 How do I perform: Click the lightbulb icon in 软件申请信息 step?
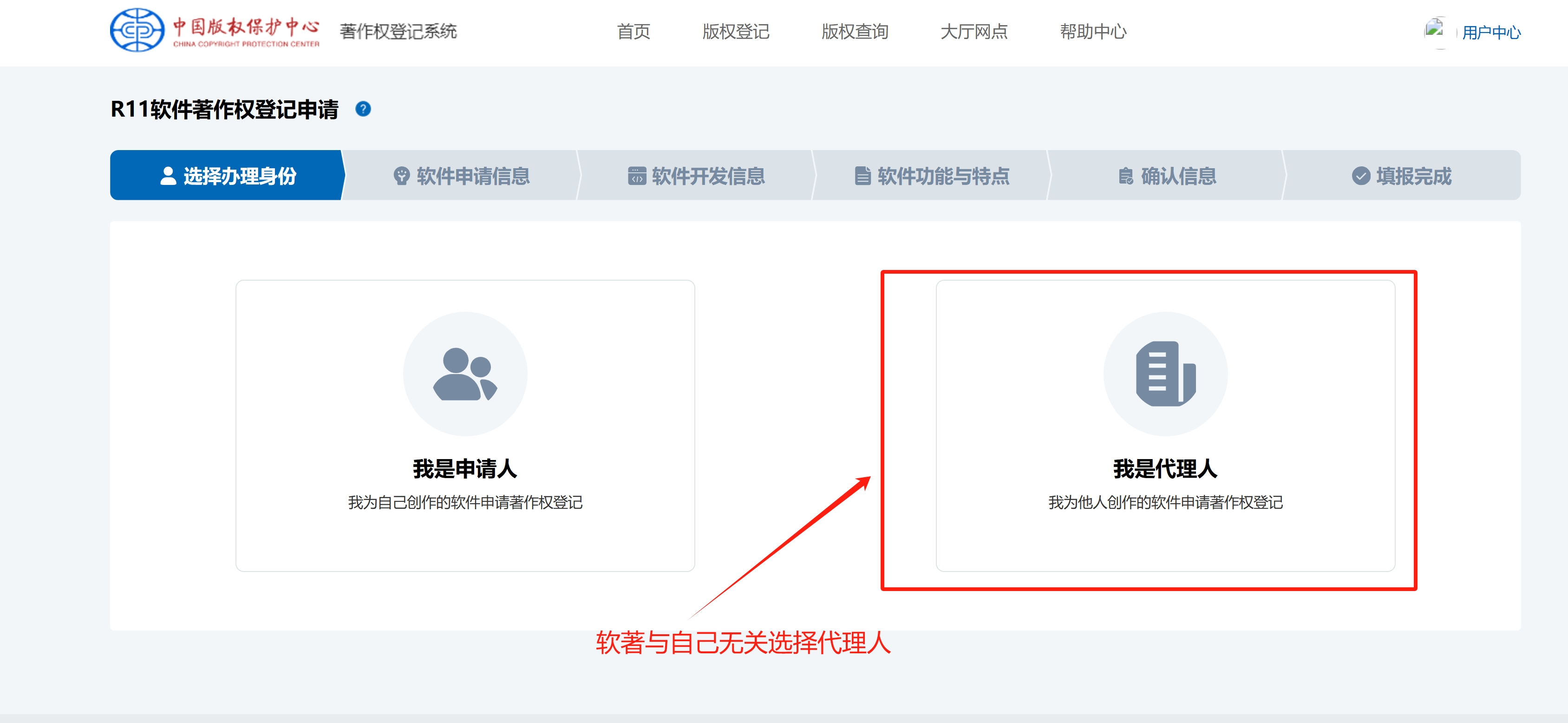[402, 176]
